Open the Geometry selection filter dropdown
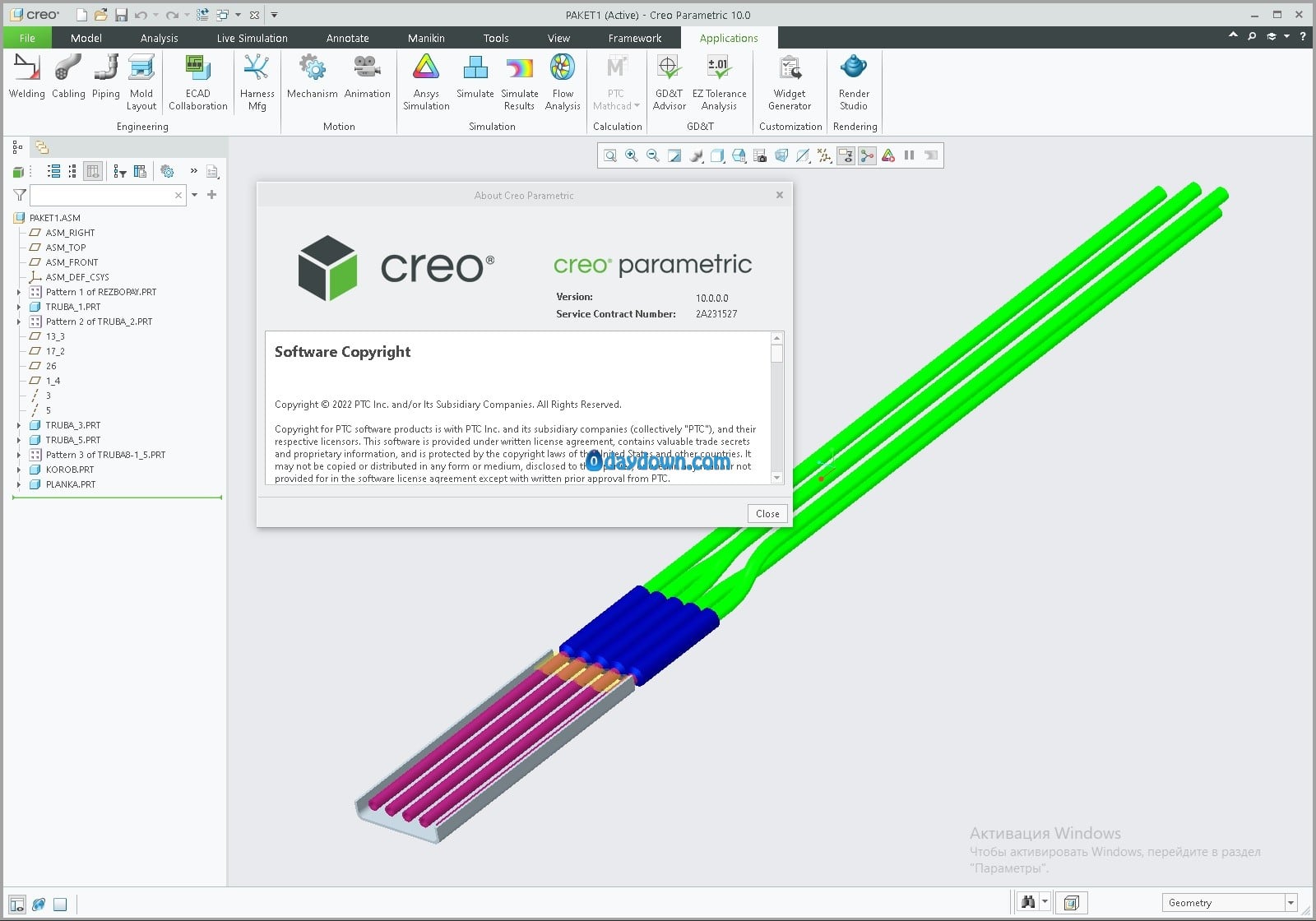 (x=1291, y=903)
